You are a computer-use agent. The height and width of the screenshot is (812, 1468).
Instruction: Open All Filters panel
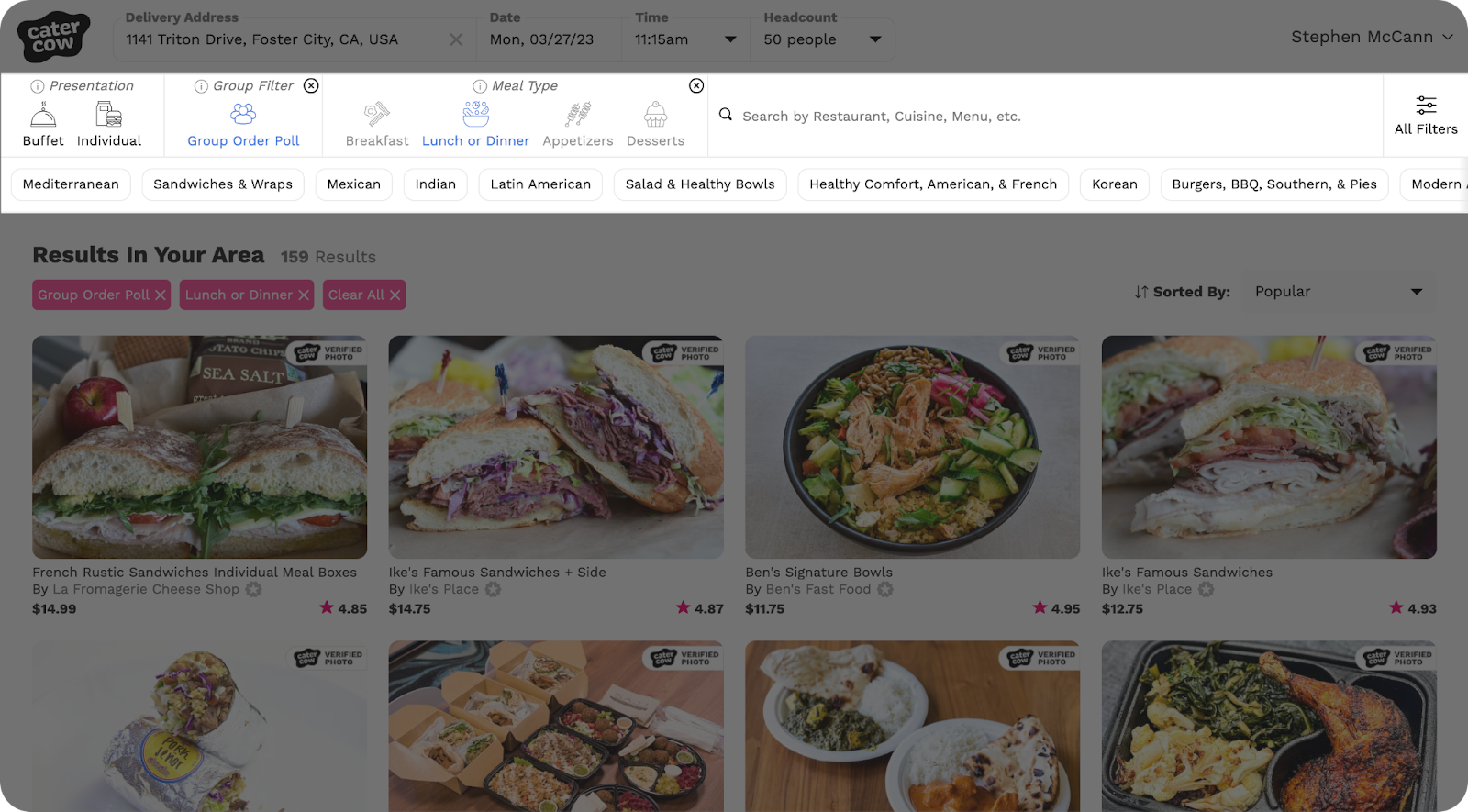coord(1426,116)
